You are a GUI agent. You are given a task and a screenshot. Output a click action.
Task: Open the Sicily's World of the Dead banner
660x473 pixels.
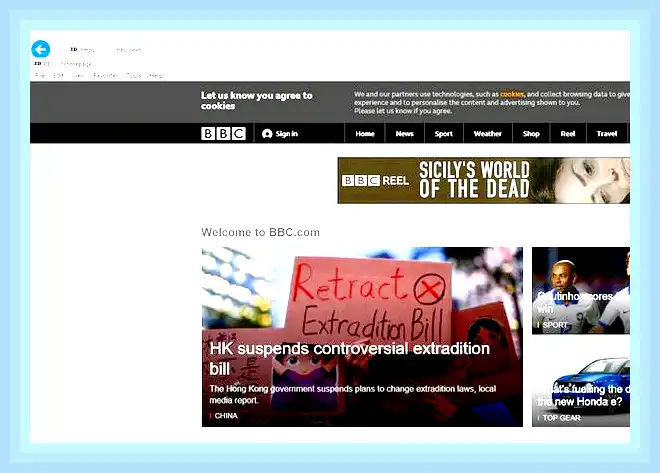coord(484,181)
